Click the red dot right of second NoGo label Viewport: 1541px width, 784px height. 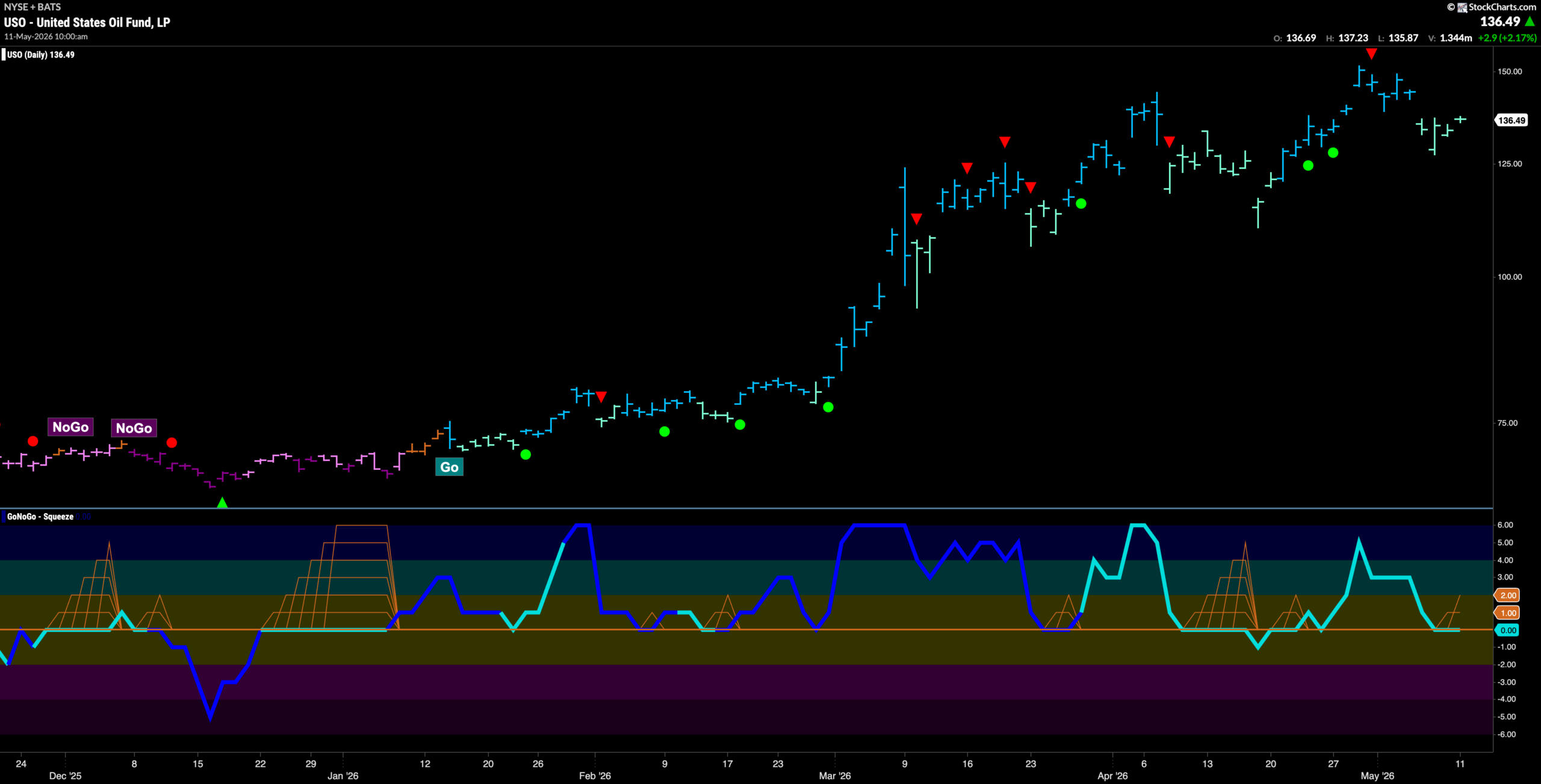click(172, 442)
